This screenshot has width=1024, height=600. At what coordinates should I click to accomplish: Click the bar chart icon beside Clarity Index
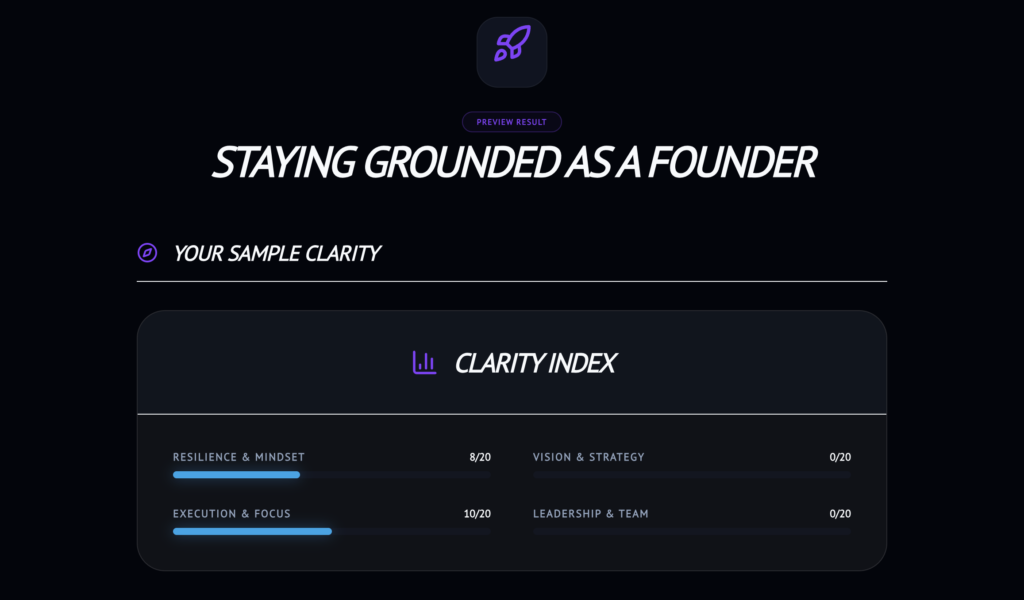point(424,362)
